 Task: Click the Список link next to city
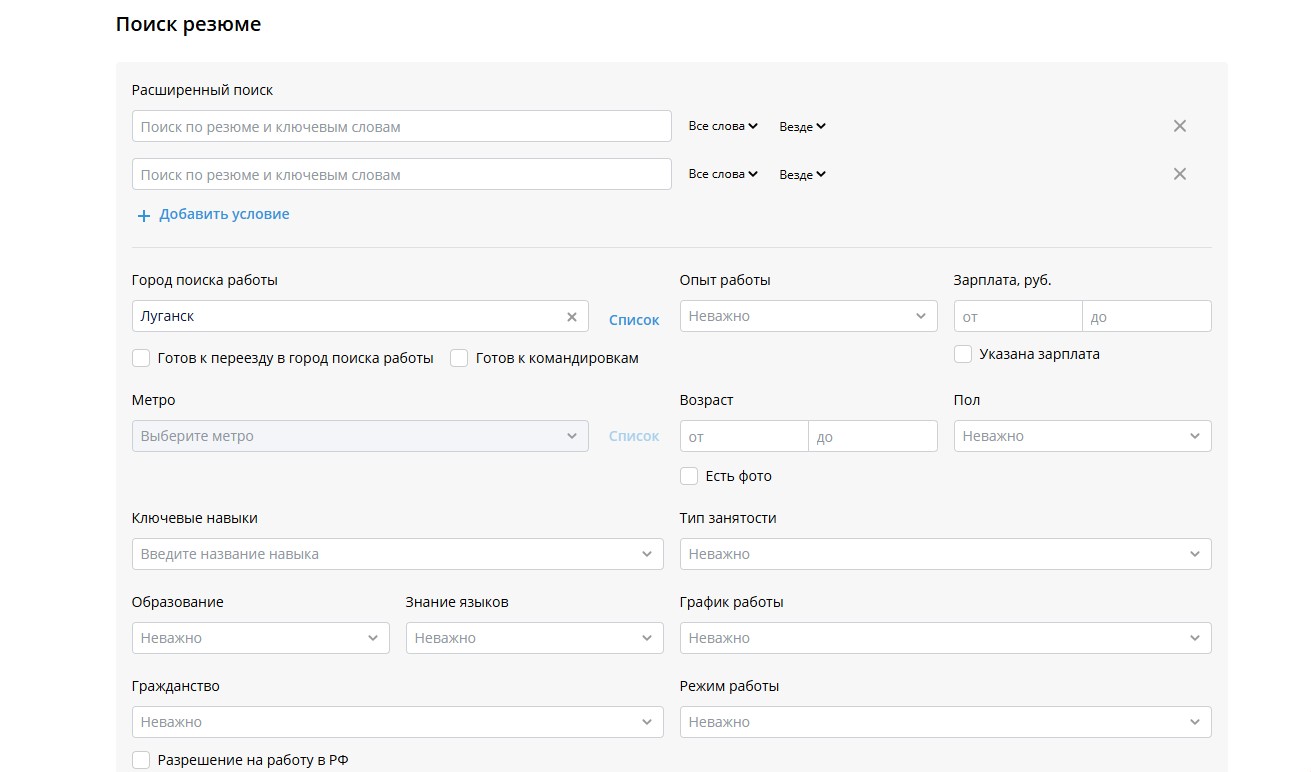pyautogui.click(x=634, y=320)
